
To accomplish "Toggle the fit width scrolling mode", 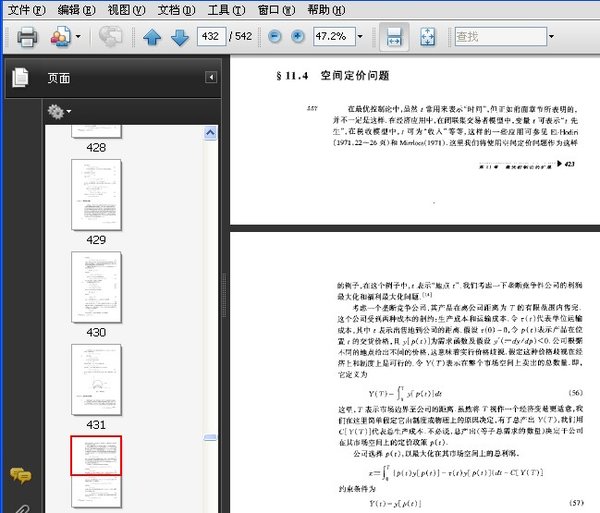I will [x=394, y=37].
